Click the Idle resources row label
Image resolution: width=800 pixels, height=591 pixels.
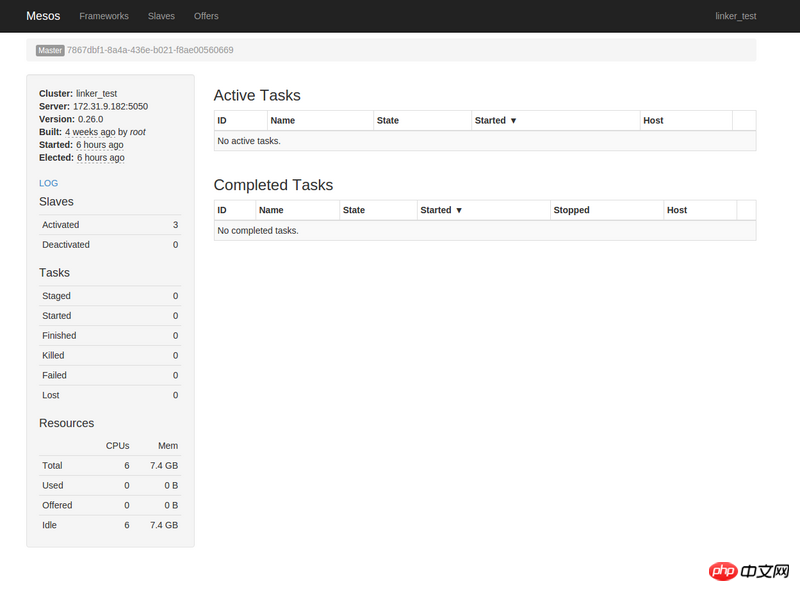coord(49,525)
